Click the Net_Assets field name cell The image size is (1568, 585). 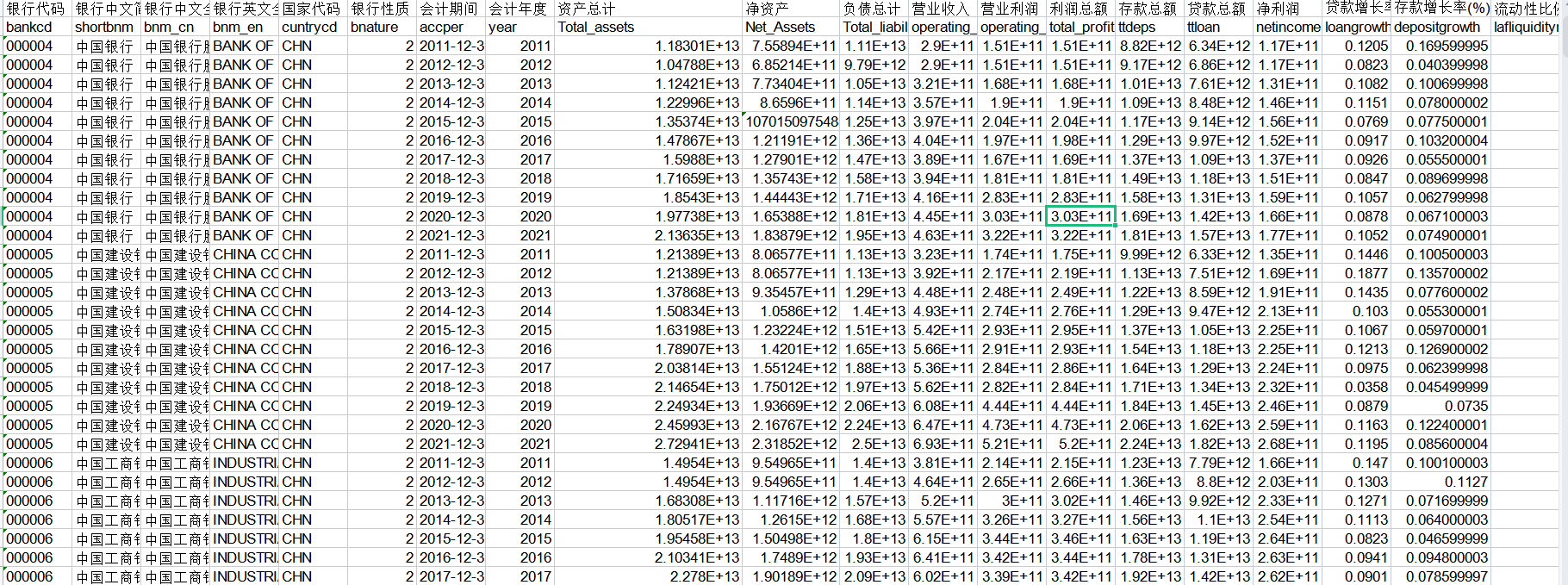point(791,27)
